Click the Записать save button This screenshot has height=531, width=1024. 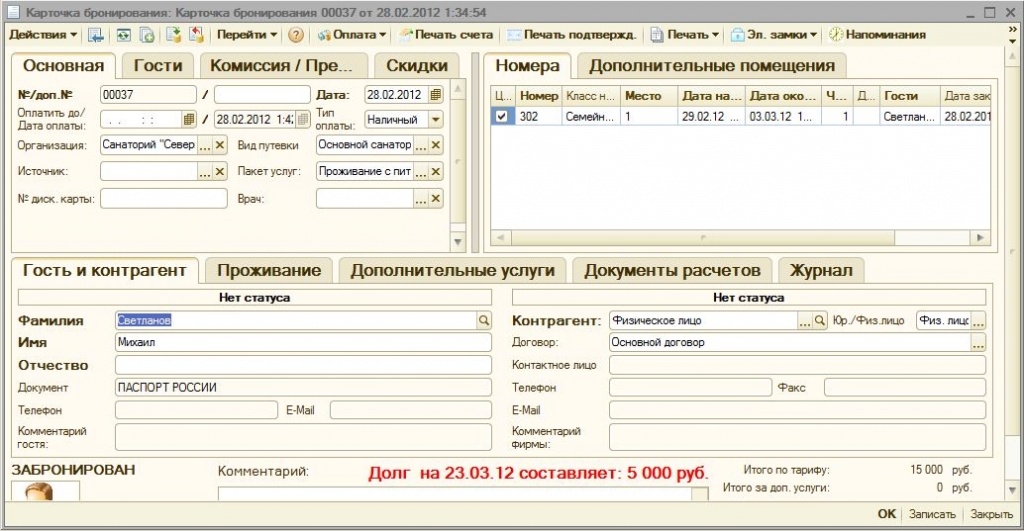point(932,514)
